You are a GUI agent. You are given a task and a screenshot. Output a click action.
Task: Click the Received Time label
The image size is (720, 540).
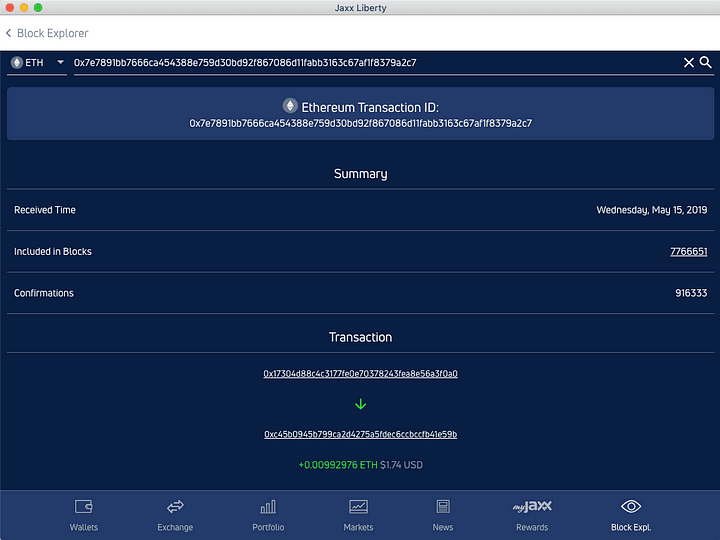(x=45, y=210)
